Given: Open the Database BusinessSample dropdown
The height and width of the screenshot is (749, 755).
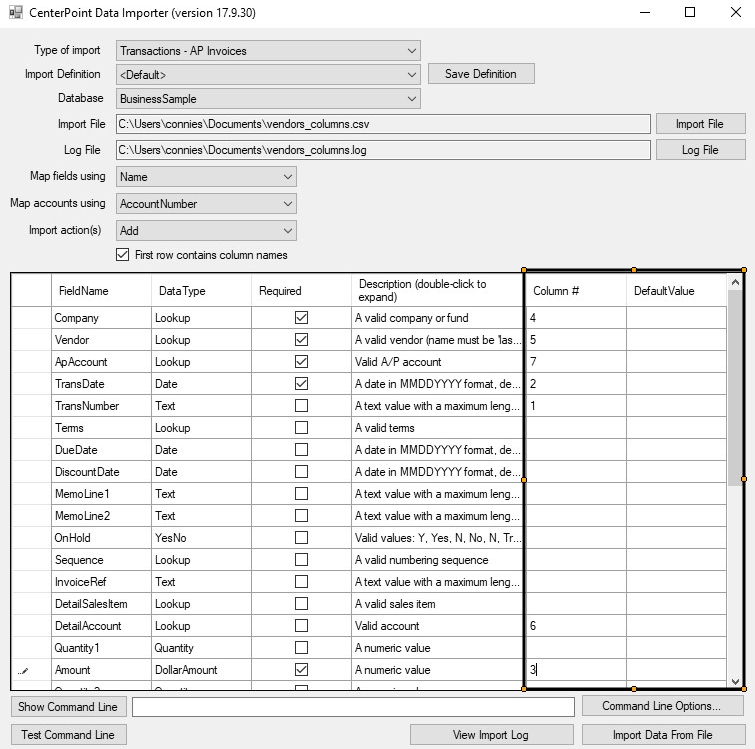Looking at the screenshot, I should (x=268, y=99).
